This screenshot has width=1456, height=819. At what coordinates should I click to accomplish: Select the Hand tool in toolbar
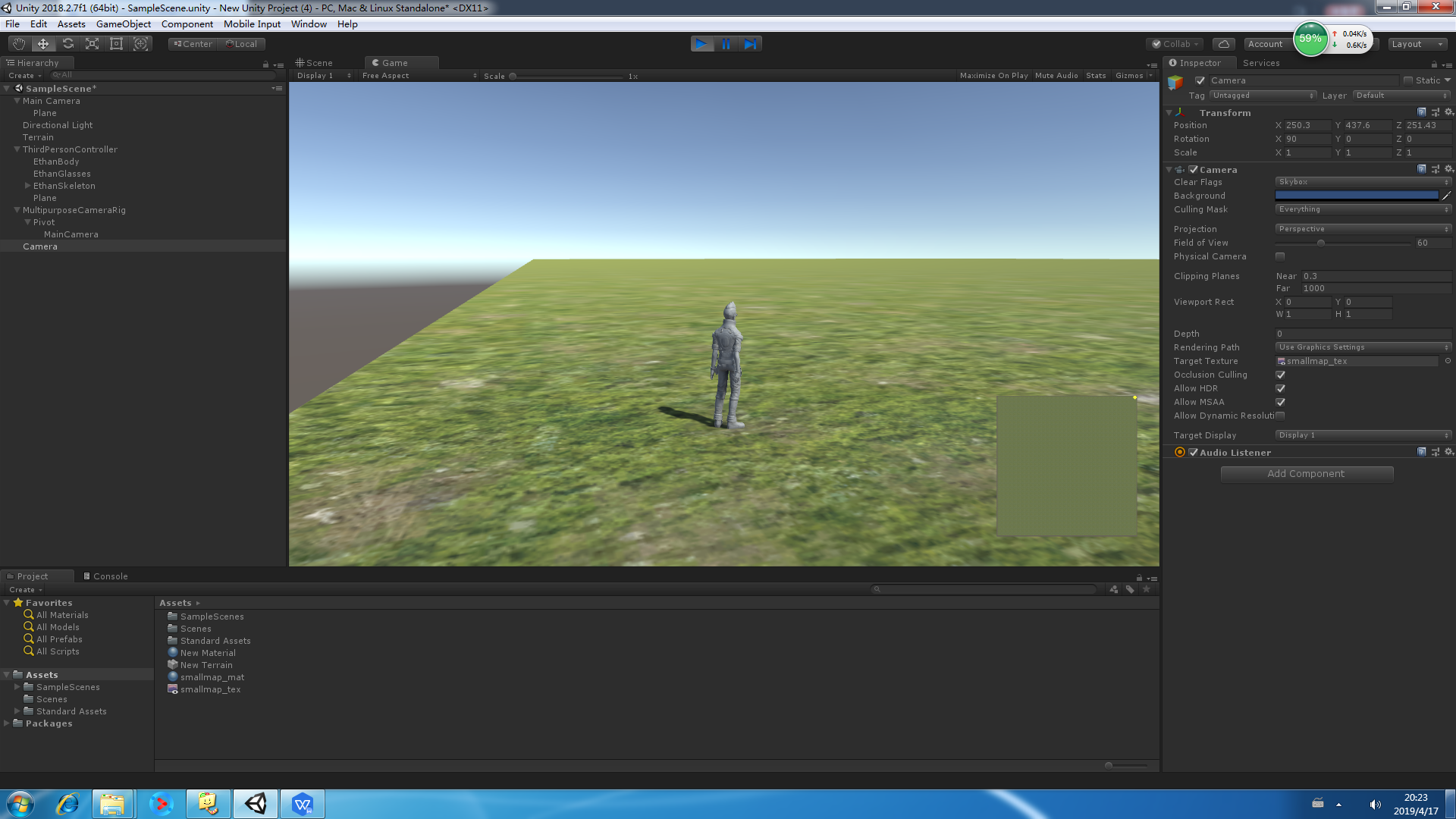point(19,44)
